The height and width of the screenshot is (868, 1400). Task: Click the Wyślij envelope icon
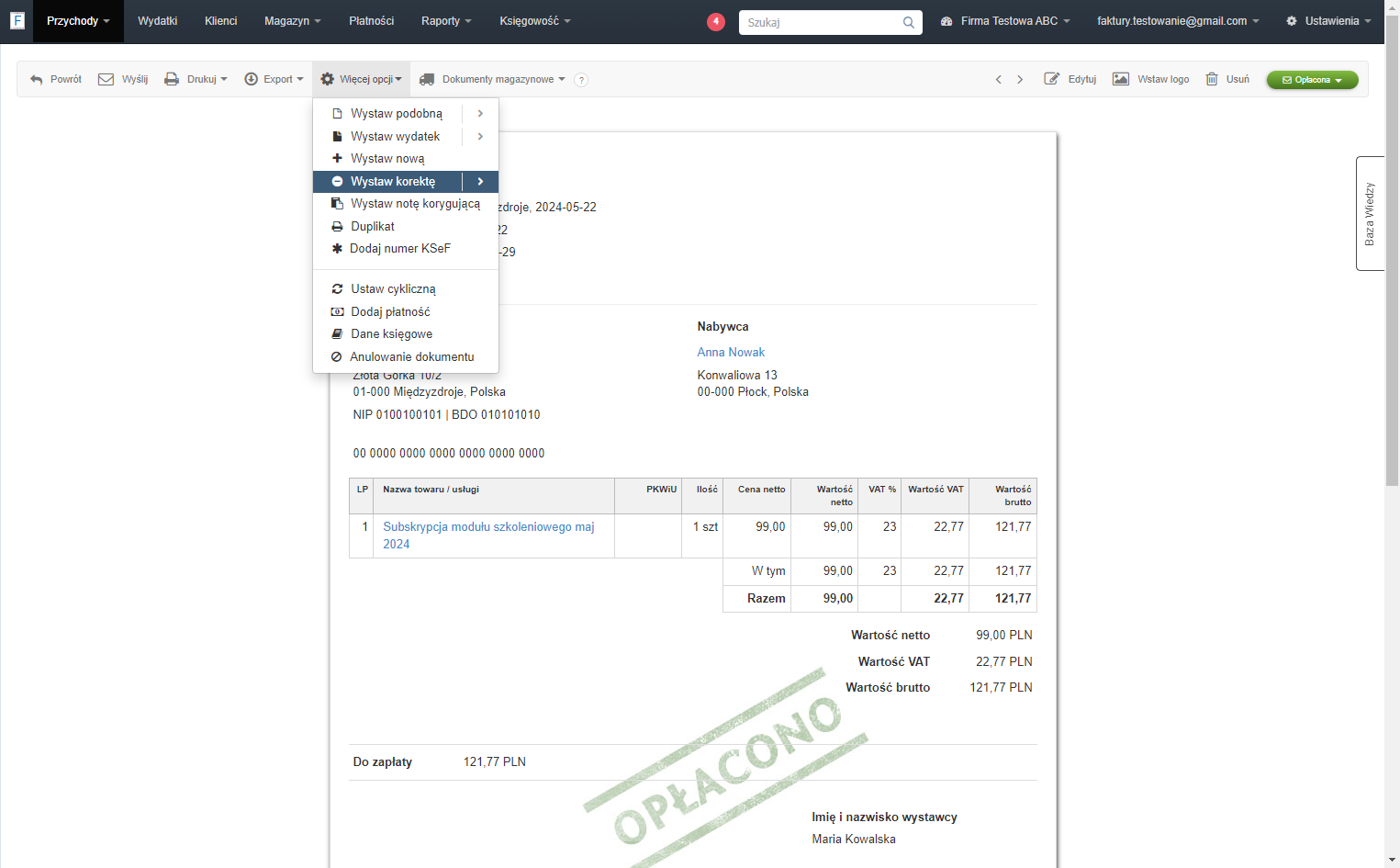(106, 80)
